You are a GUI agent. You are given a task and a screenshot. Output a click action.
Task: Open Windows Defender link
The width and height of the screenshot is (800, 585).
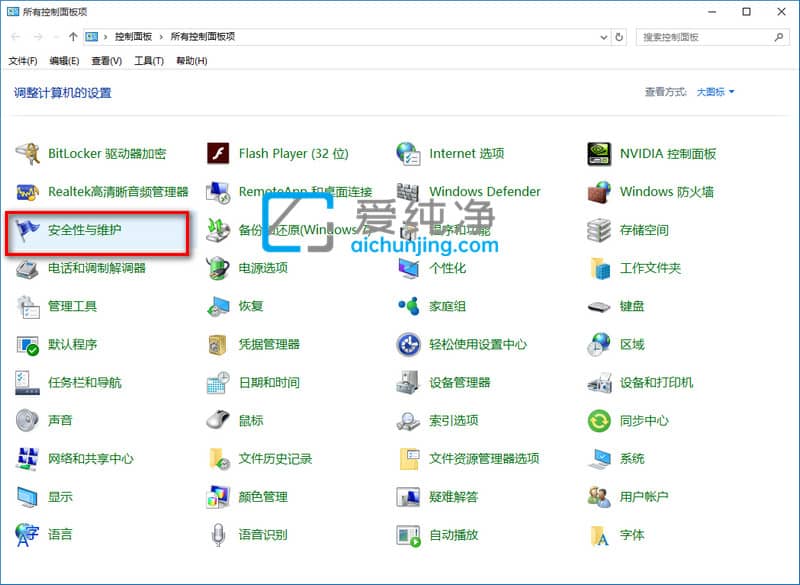[485, 192]
